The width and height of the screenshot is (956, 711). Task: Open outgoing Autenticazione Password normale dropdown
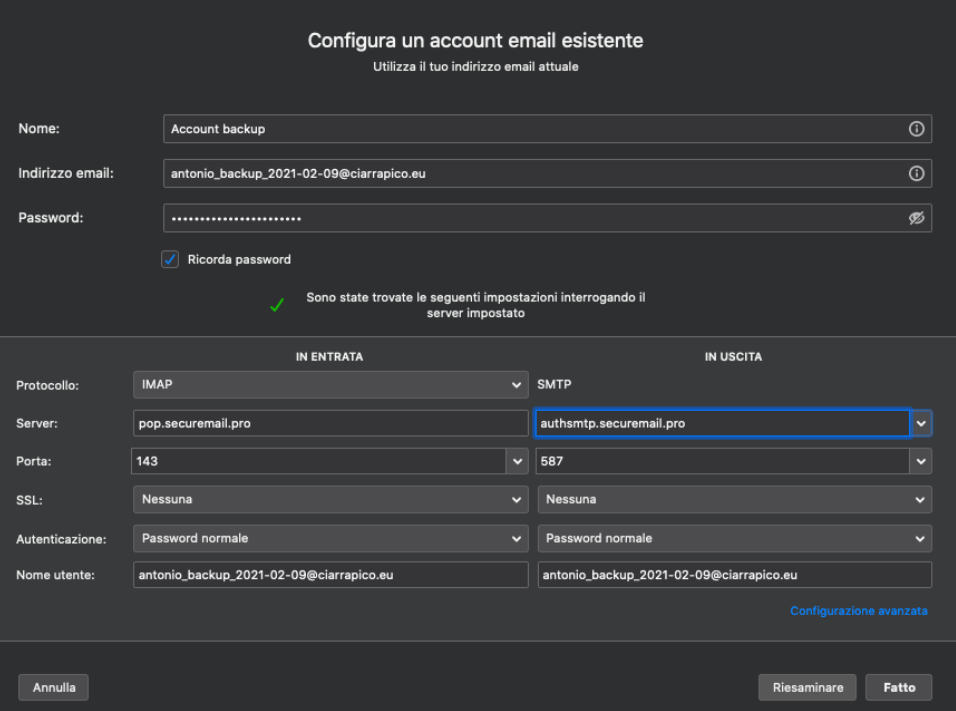coord(734,538)
